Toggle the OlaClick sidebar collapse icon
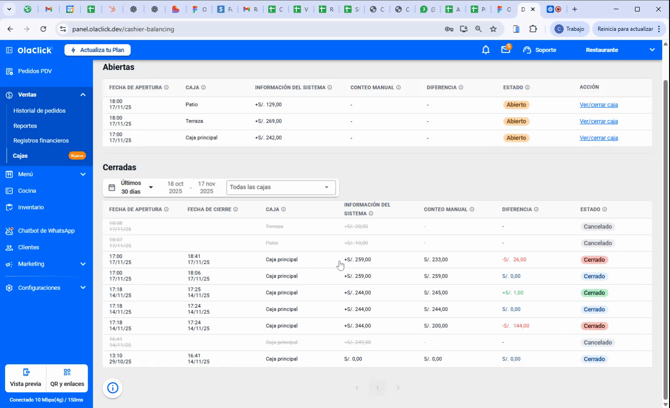This screenshot has width=670, height=408. coord(9,50)
